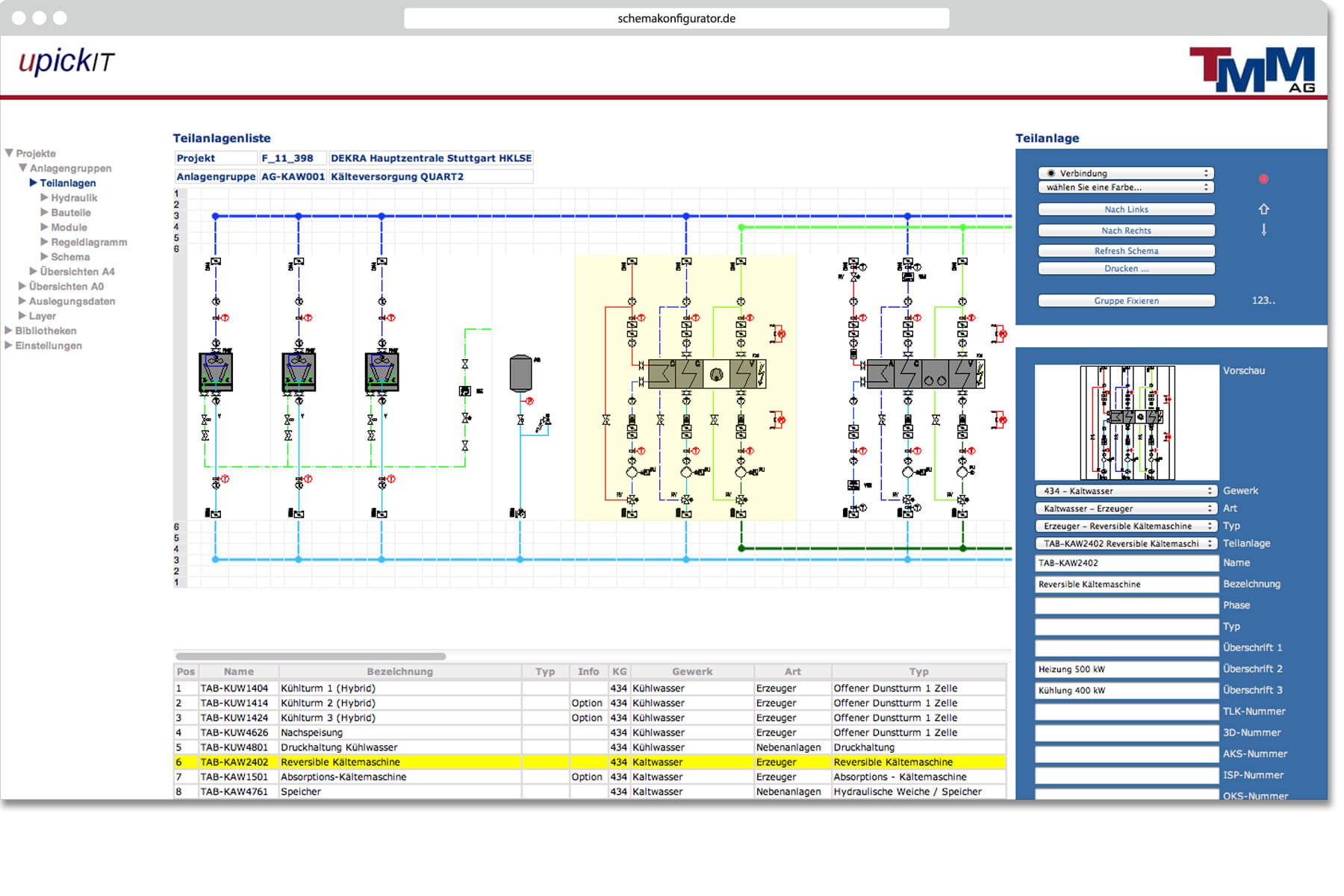Click the Drucken ... button
Viewport: 1344px width, 896px height.
click(1126, 269)
